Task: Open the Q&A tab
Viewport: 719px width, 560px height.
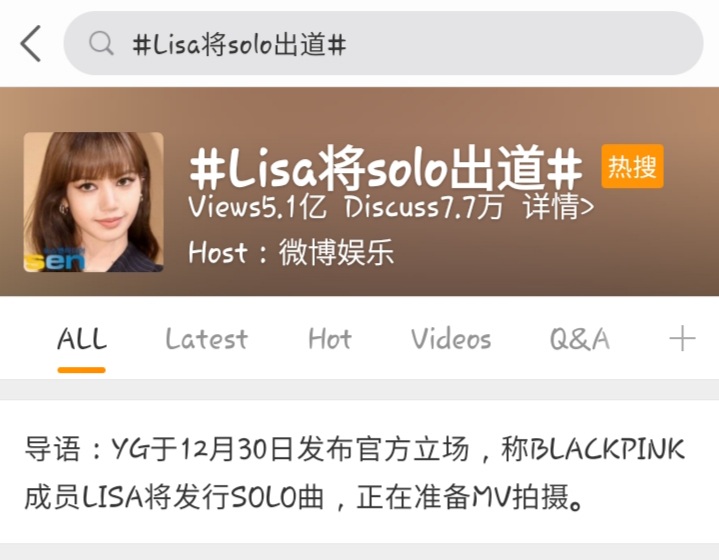Action: coord(580,339)
